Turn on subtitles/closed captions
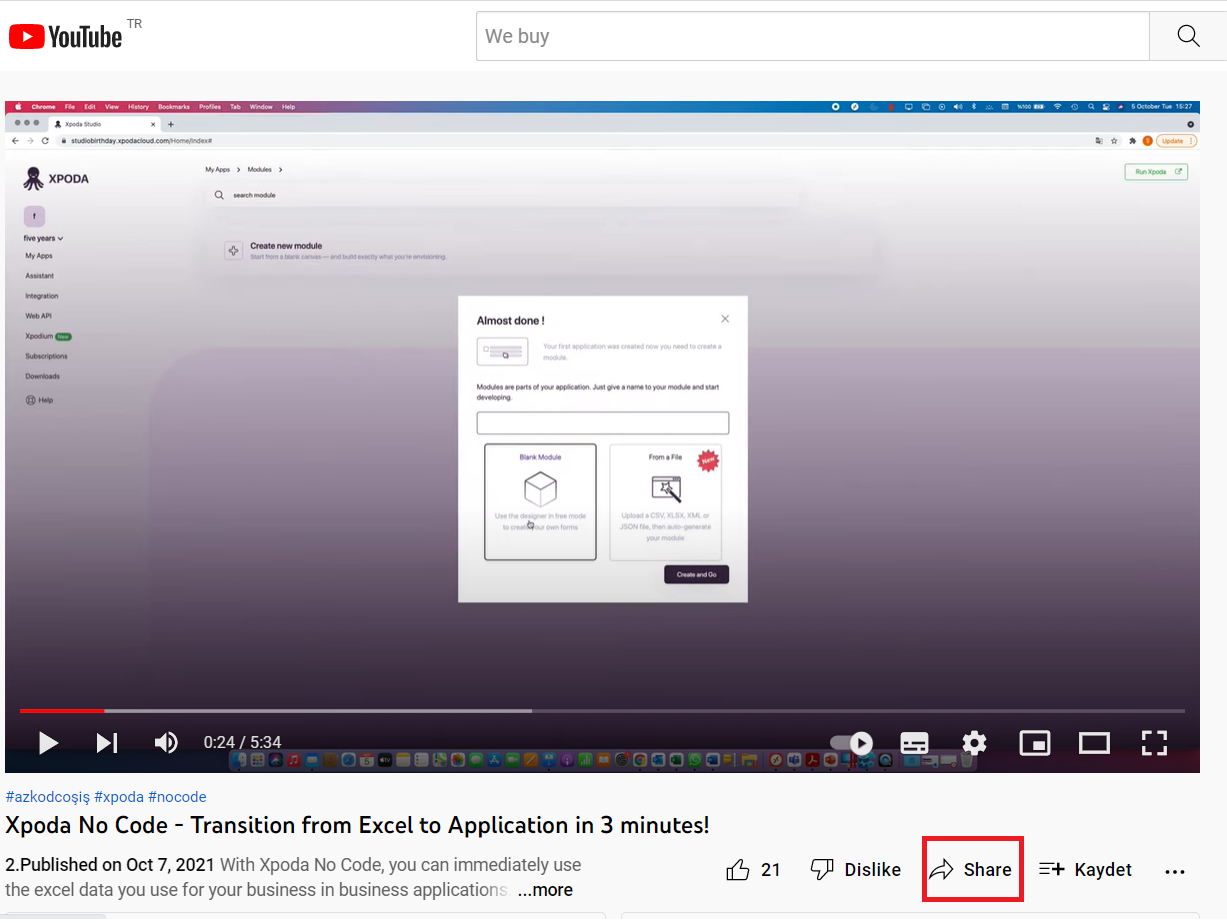The image size is (1227, 923). coord(915,743)
